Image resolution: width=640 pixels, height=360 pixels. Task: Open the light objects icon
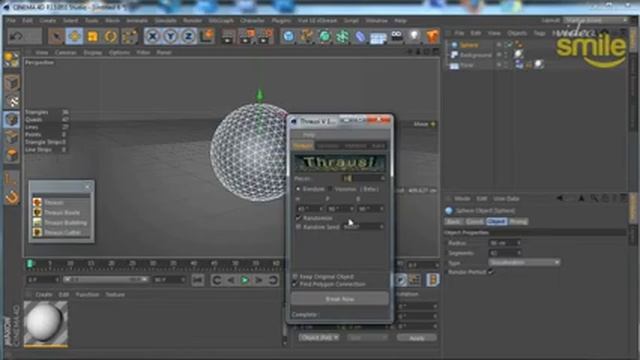tap(415, 37)
